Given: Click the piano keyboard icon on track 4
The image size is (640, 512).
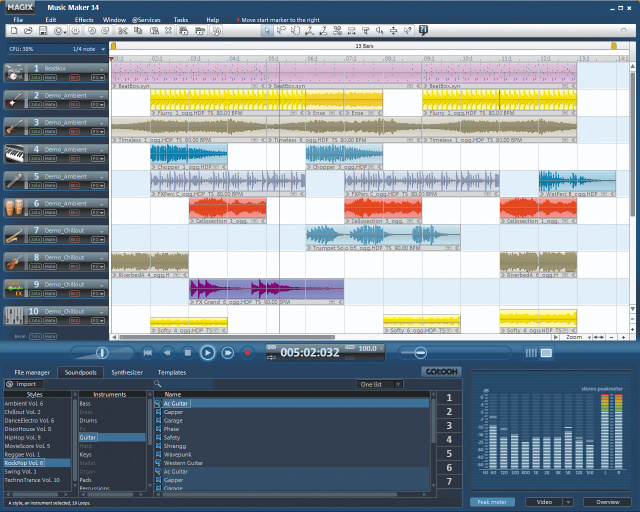Looking at the screenshot, I should tap(15, 154).
